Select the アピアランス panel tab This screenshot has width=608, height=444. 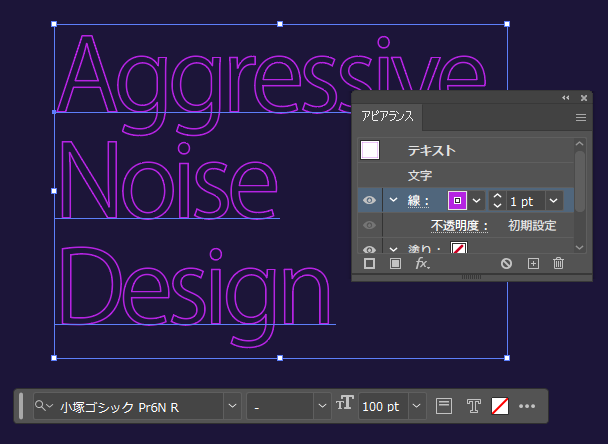click(x=388, y=117)
